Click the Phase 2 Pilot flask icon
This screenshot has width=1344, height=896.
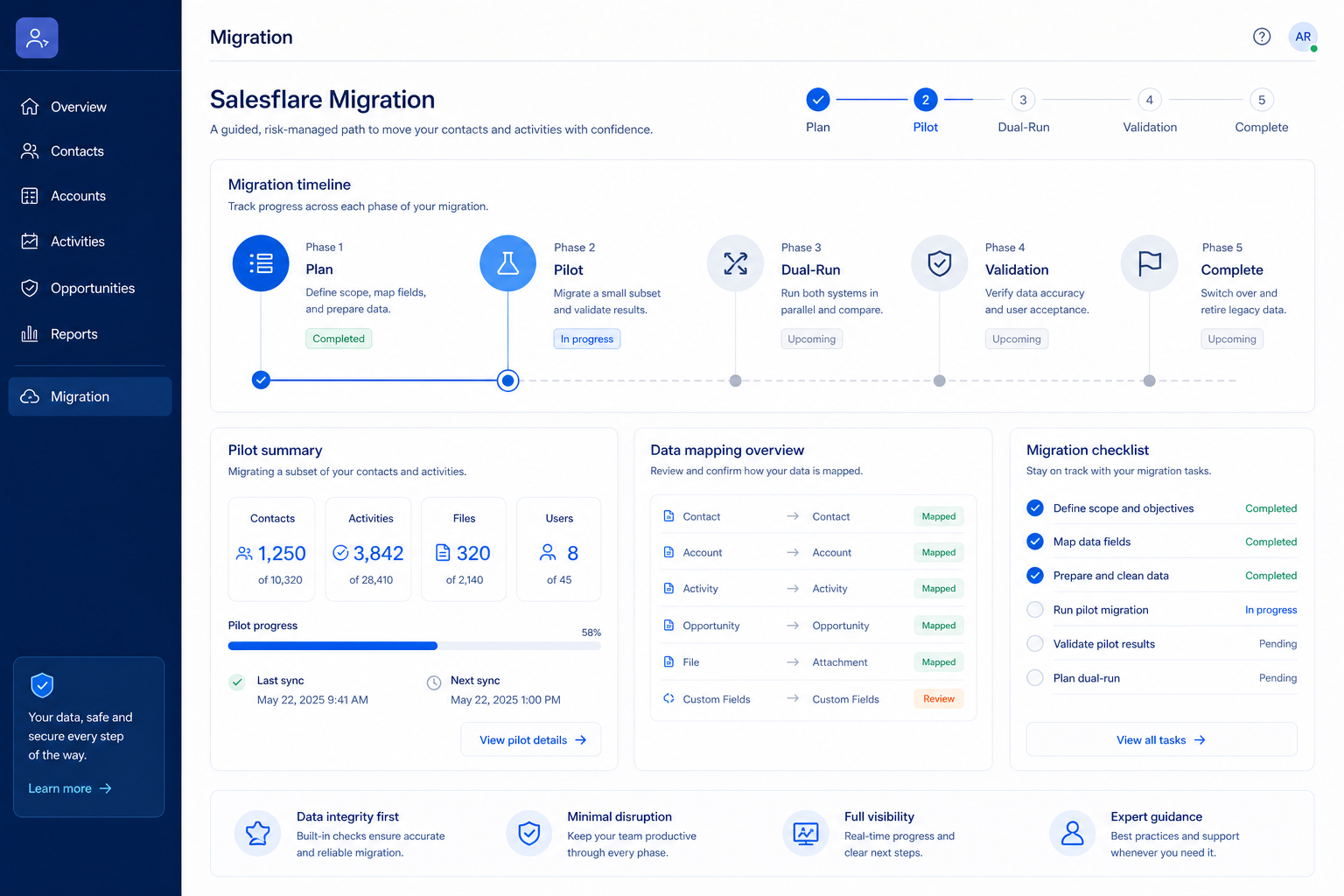[x=508, y=263]
